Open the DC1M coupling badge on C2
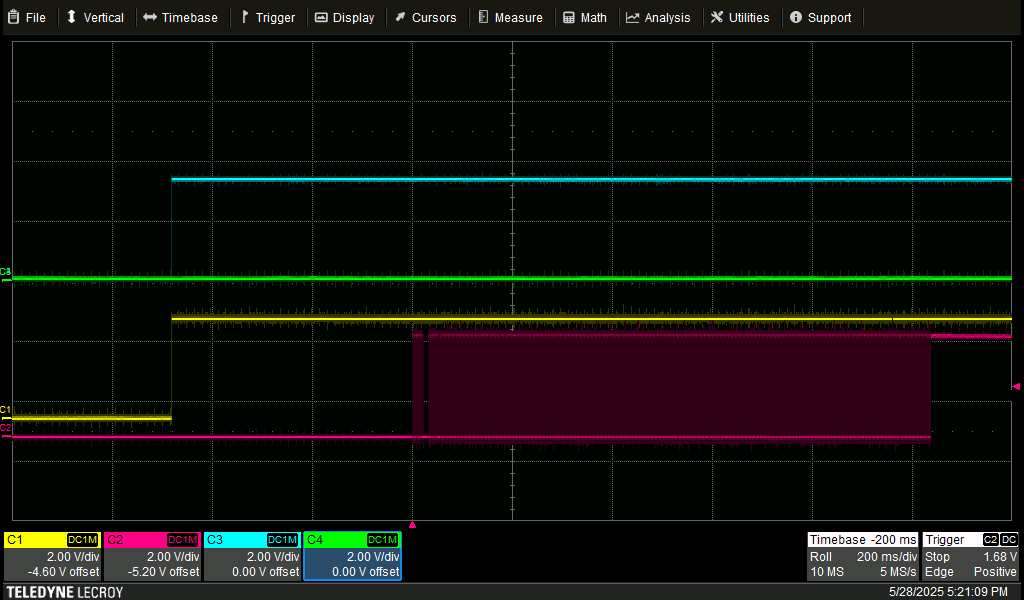Image resolution: width=1024 pixels, height=600 pixels. 183,540
